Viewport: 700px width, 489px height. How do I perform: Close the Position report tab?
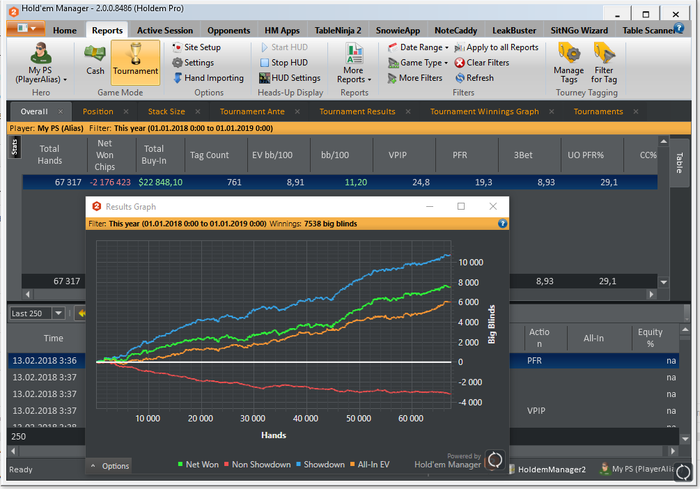pos(126,112)
